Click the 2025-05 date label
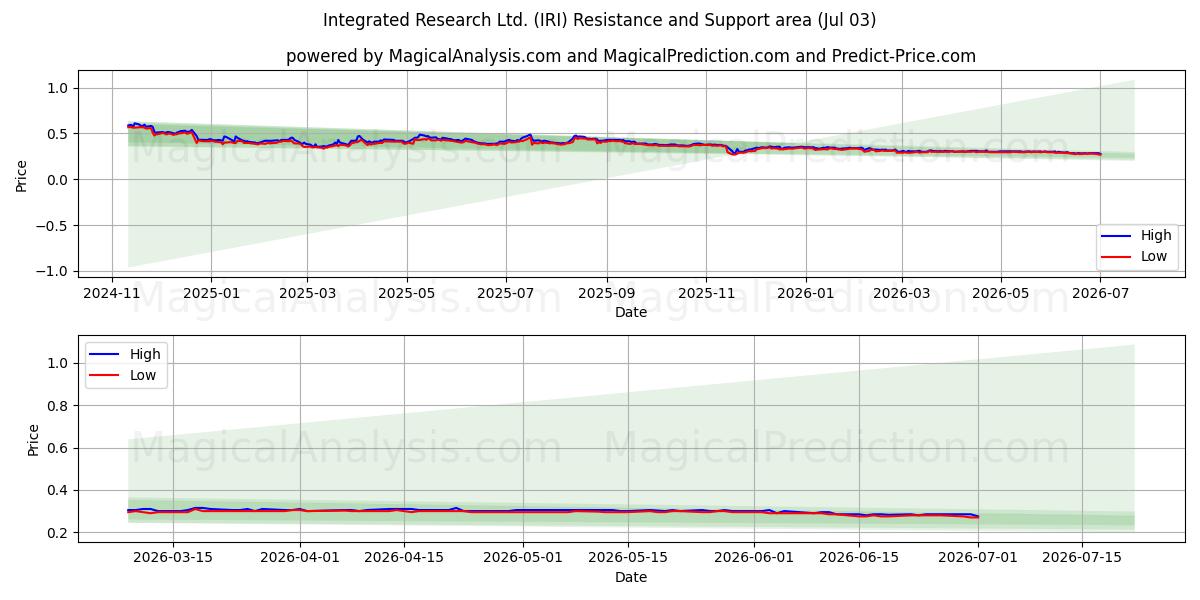 (407, 293)
